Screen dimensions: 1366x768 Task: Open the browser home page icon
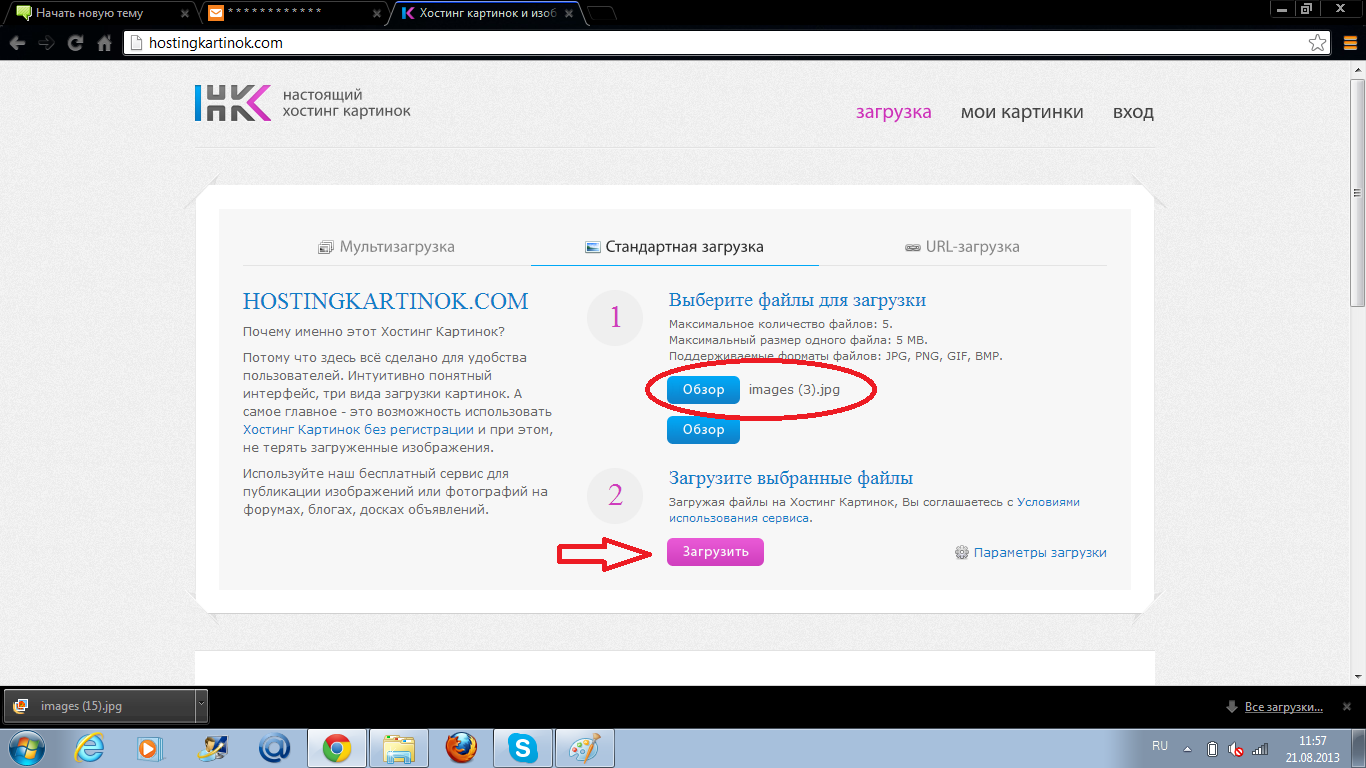pyautogui.click(x=104, y=43)
